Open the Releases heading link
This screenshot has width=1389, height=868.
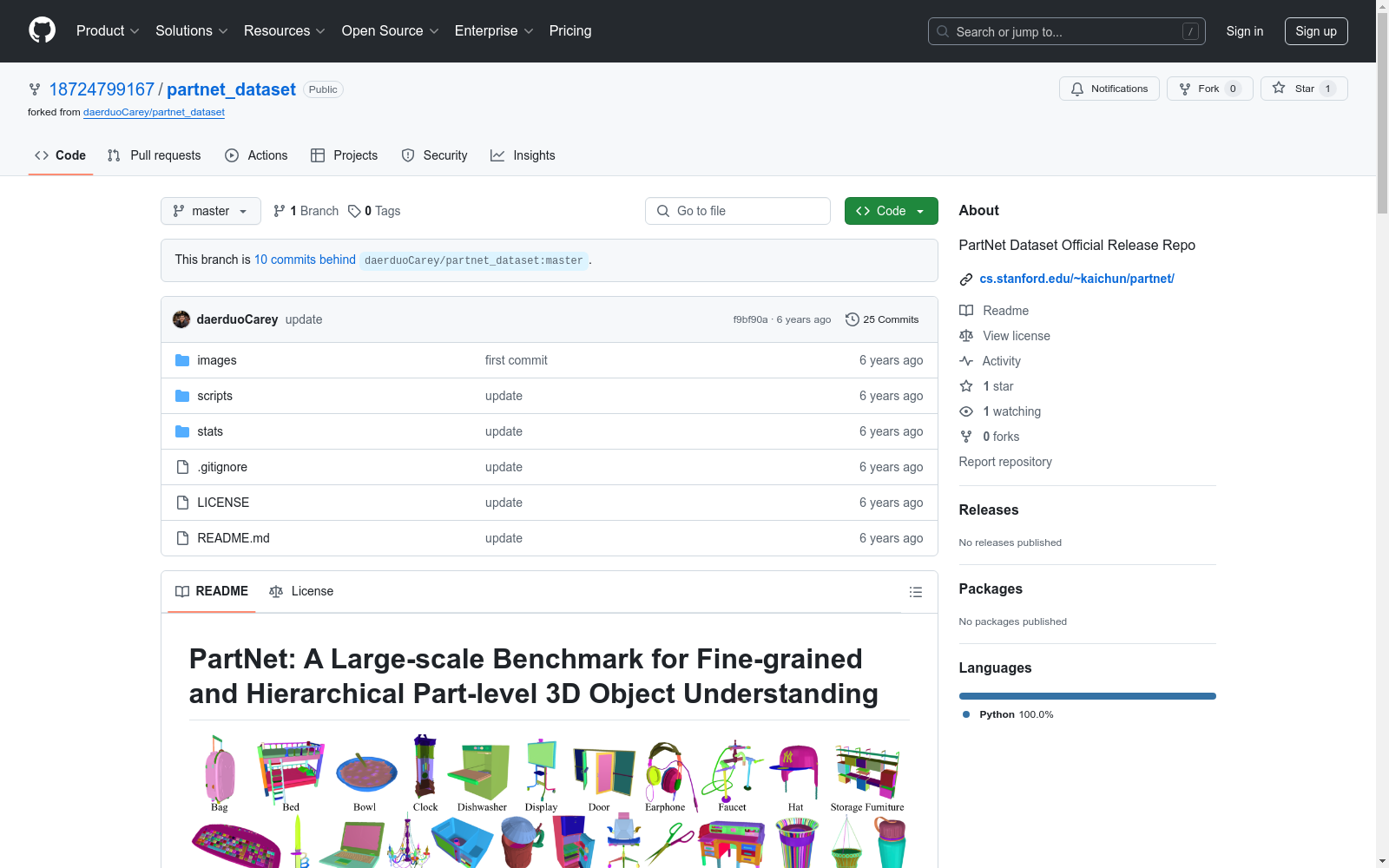point(989,510)
